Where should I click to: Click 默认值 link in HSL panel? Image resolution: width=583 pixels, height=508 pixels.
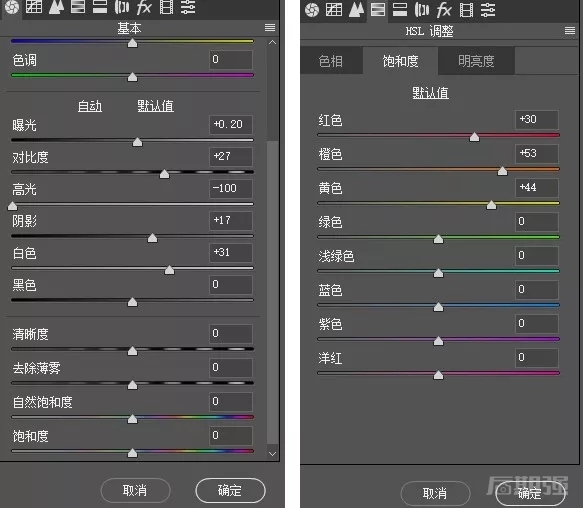[x=430, y=93]
